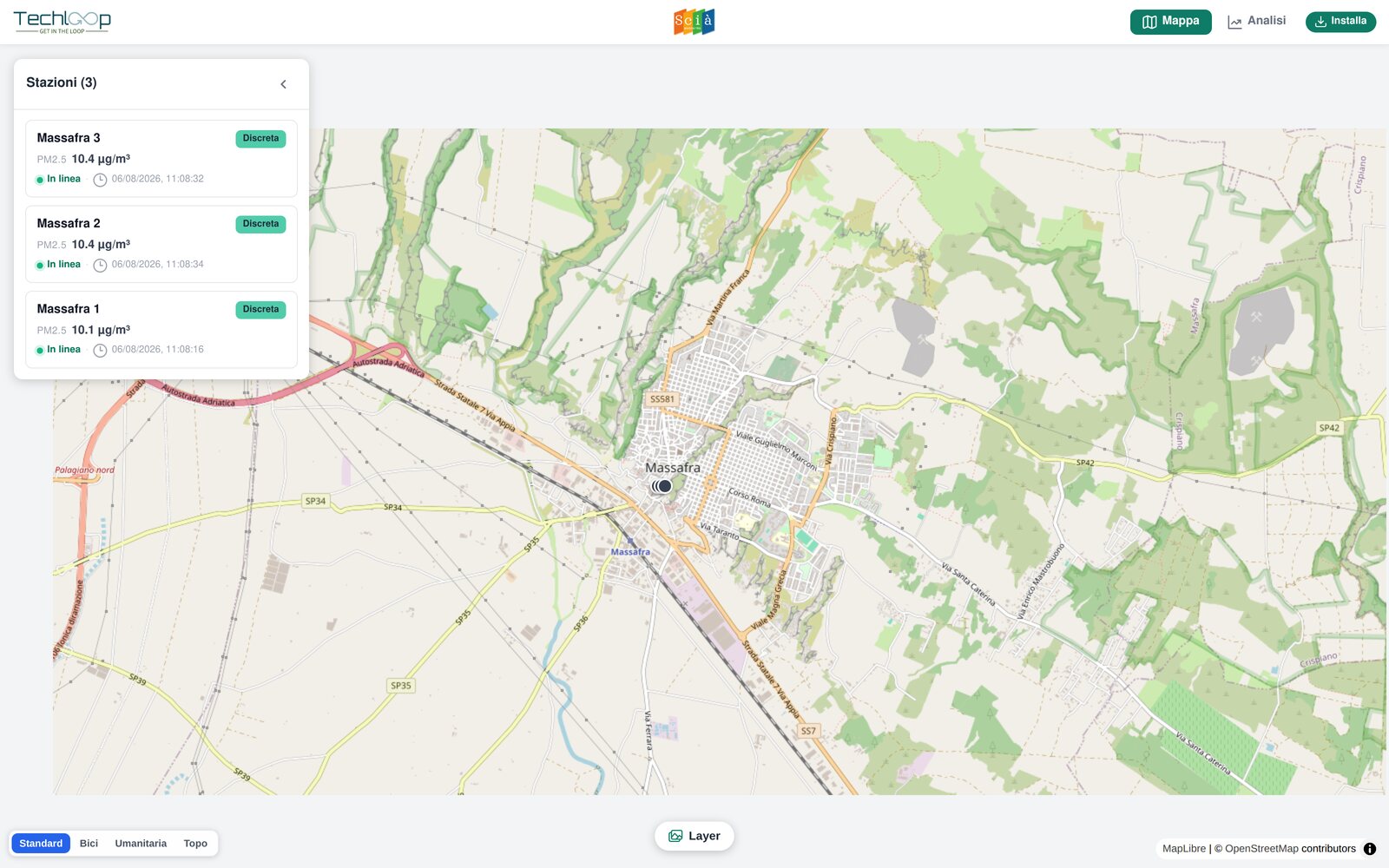Click the SS581 road label on map
This screenshot has width=1389, height=868.
coord(662,399)
